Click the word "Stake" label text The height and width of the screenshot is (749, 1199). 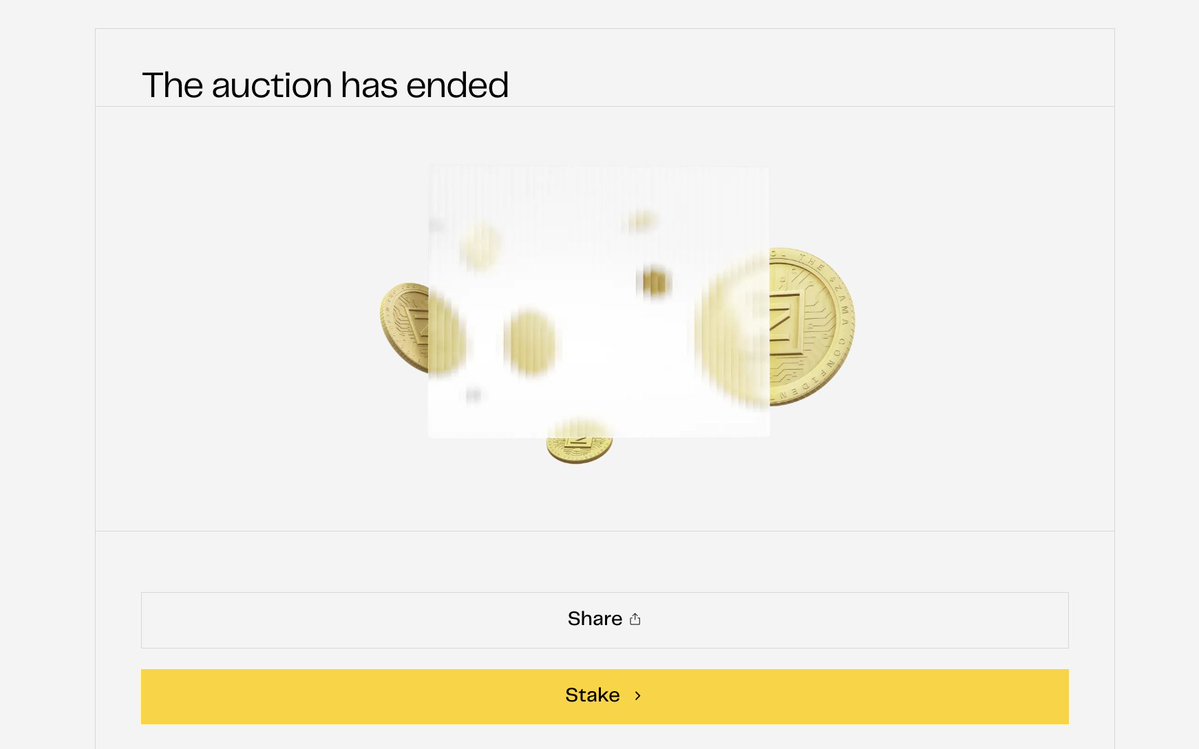(592, 695)
